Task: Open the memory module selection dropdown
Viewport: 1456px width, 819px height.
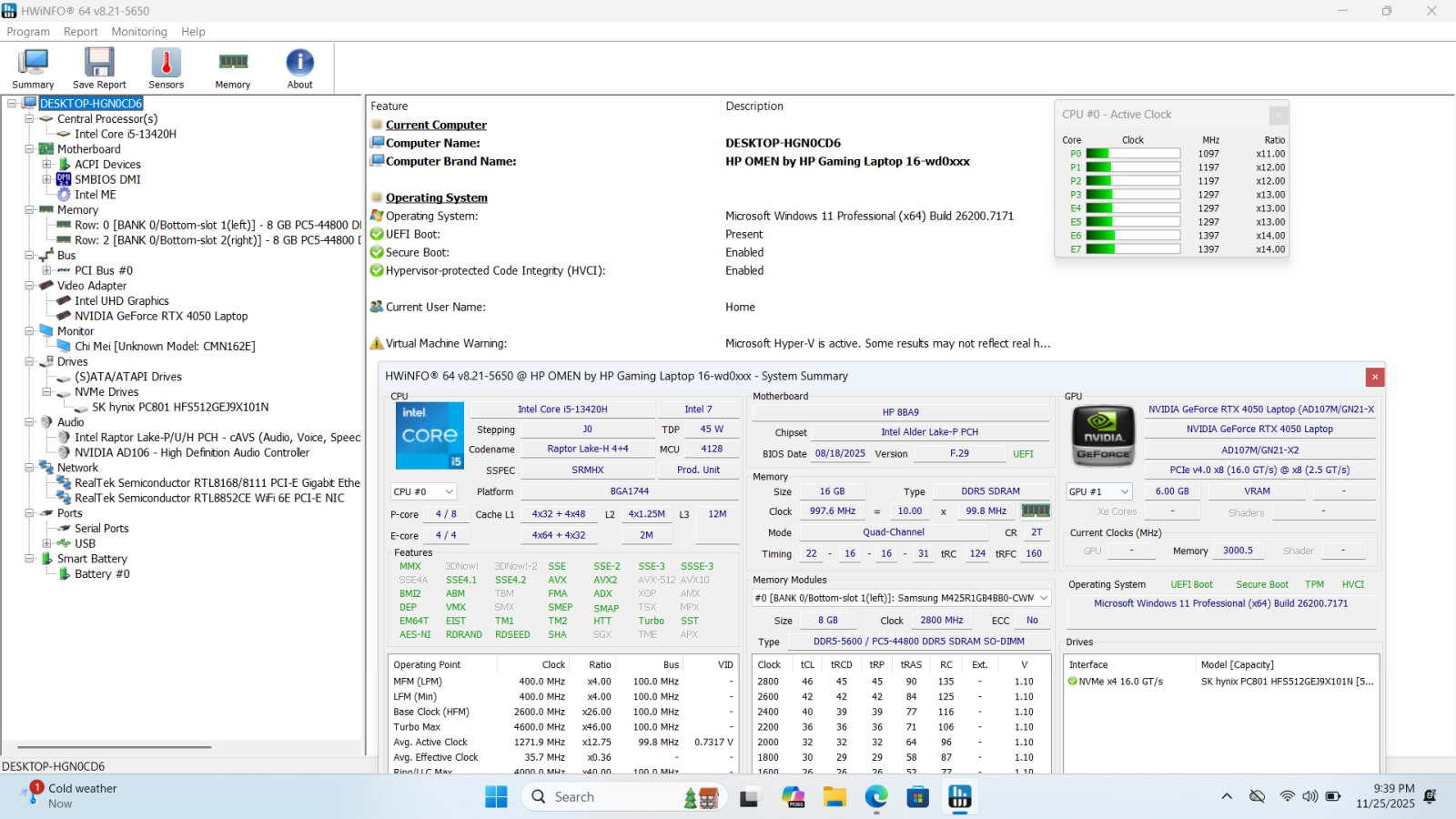Action: [x=901, y=598]
